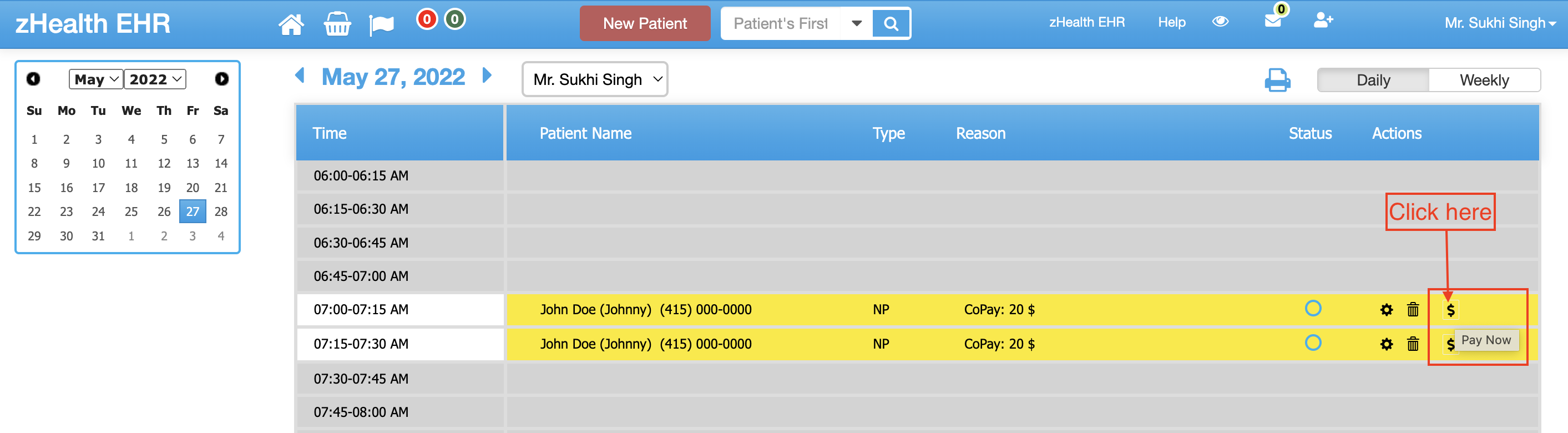Select day 31 in the mini calendar
Viewport: 1568px width, 433px height.
click(x=98, y=236)
